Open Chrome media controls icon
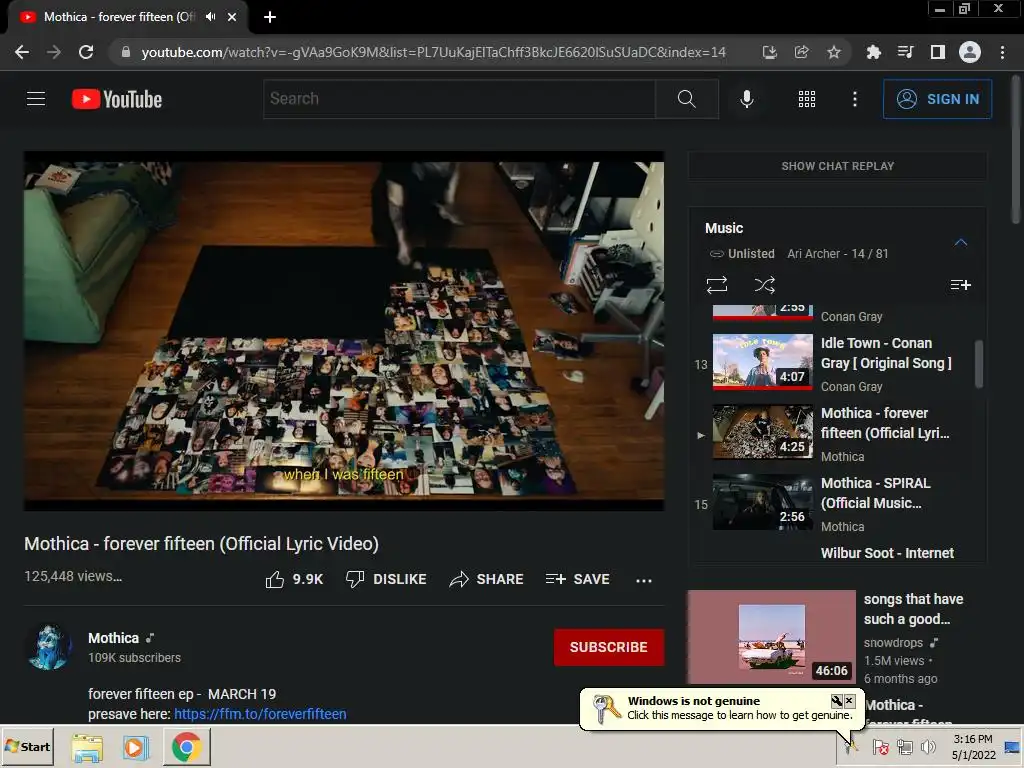The height and width of the screenshot is (768, 1024). [x=905, y=52]
